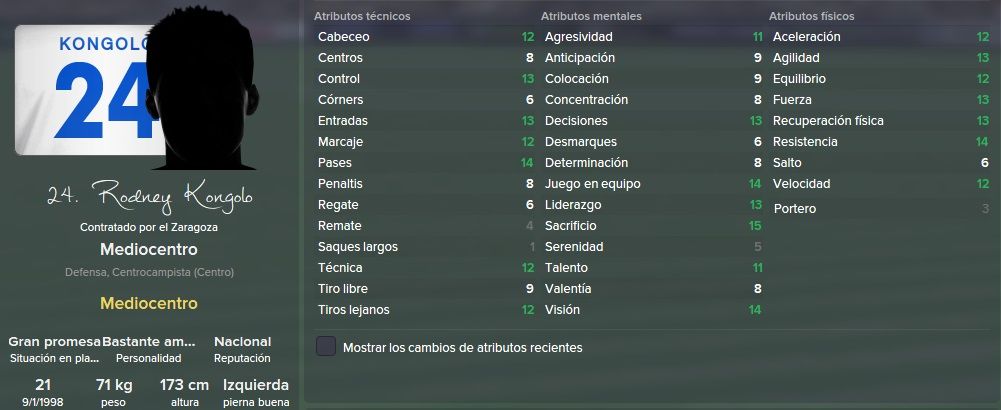Click the Atributos mentales header
The height and width of the screenshot is (410, 1001).
[x=591, y=16]
